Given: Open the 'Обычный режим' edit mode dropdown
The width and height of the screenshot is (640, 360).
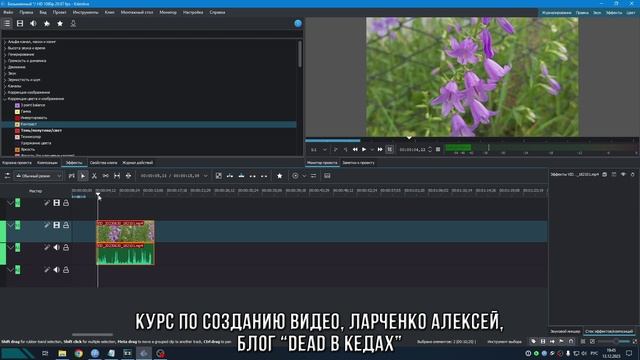Looking at the screenshot, I should point(38,176).
